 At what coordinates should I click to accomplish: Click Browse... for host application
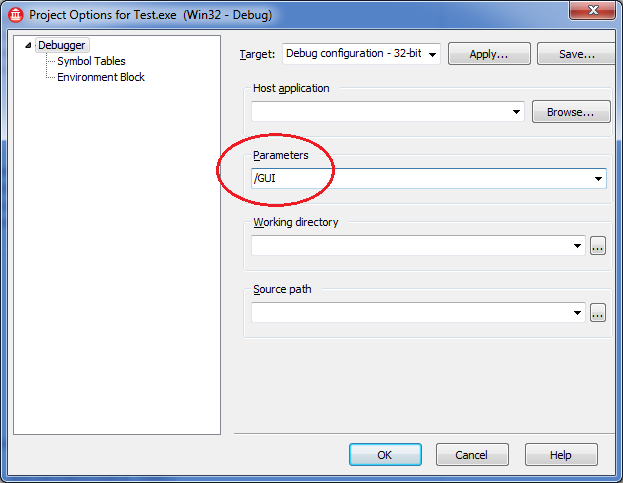click(571, 112)
